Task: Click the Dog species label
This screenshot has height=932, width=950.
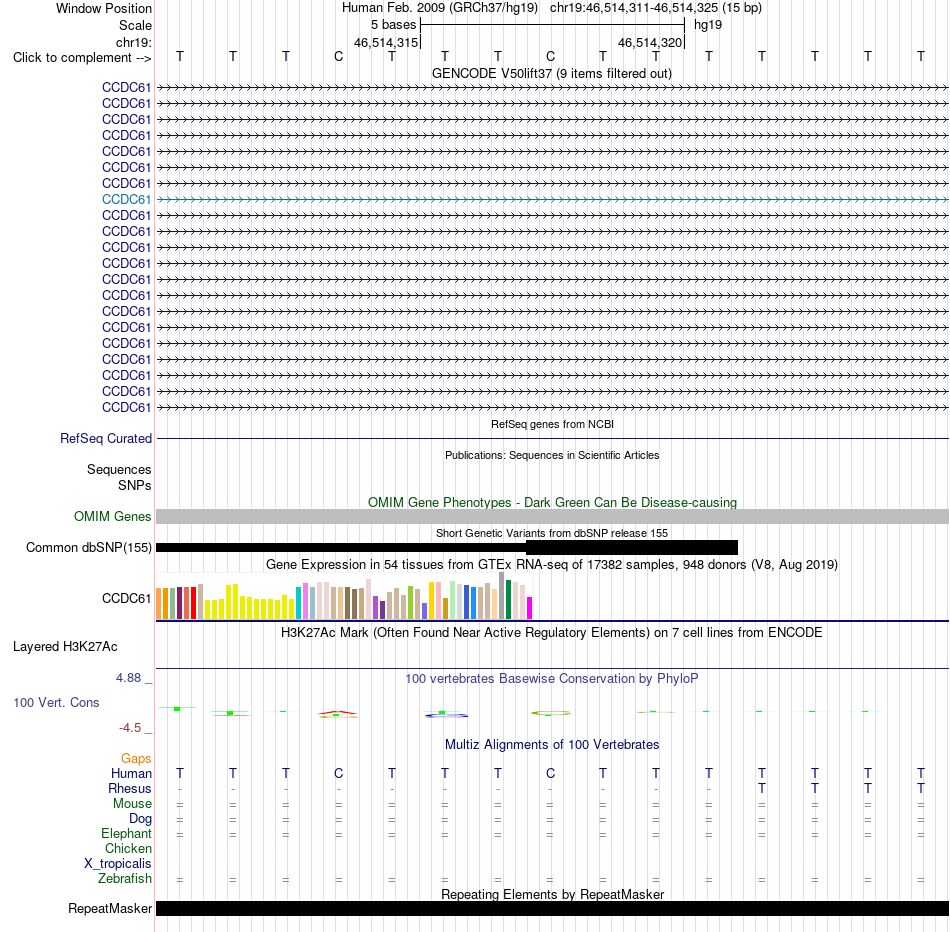Action: click(140, 819)
